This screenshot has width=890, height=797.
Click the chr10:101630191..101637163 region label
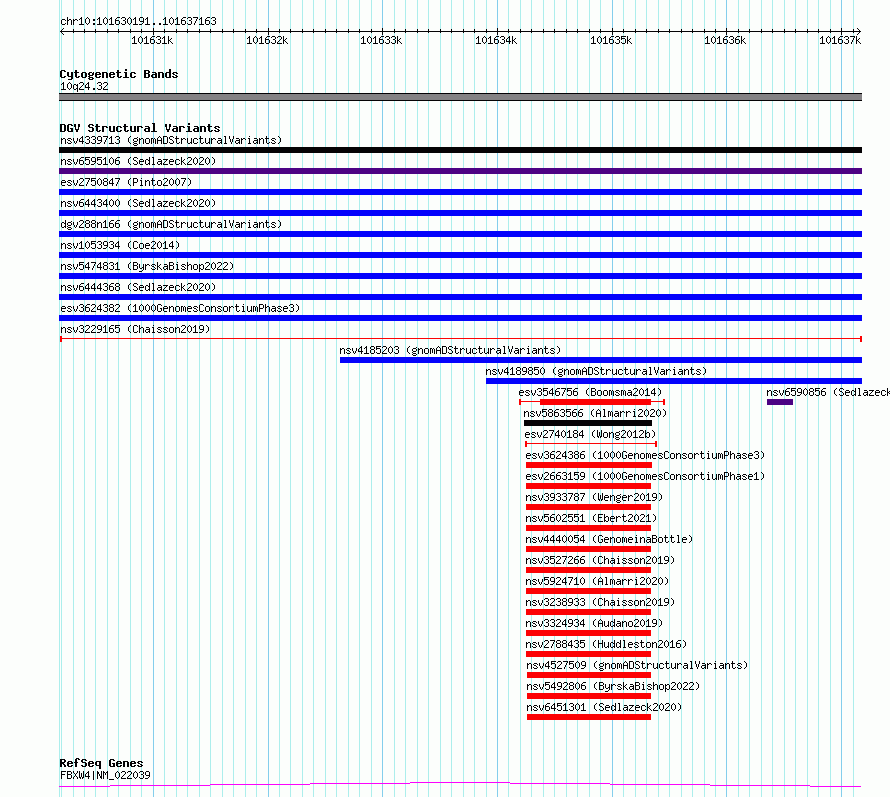click(138, 22)
